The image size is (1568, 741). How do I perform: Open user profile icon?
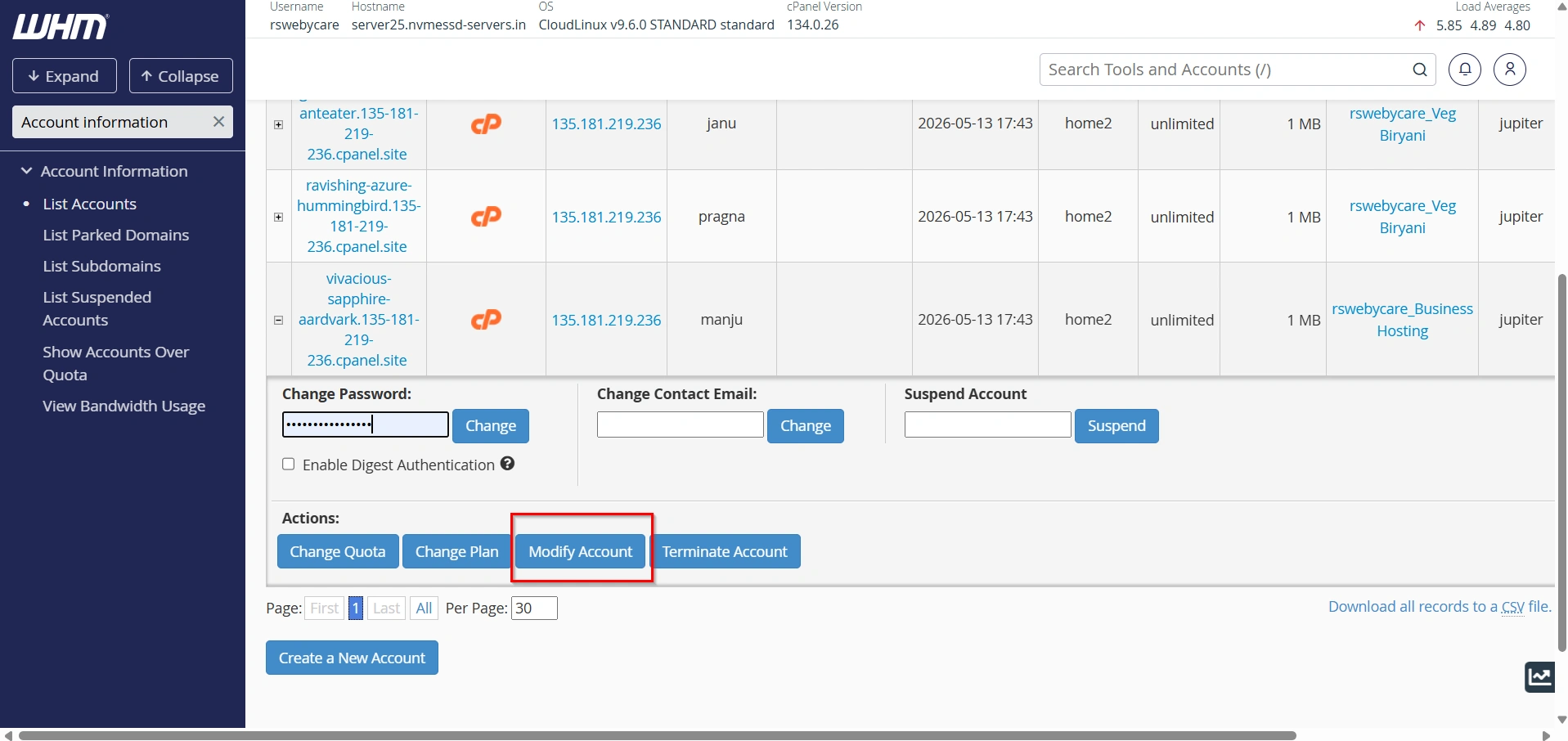(1510, 70)
